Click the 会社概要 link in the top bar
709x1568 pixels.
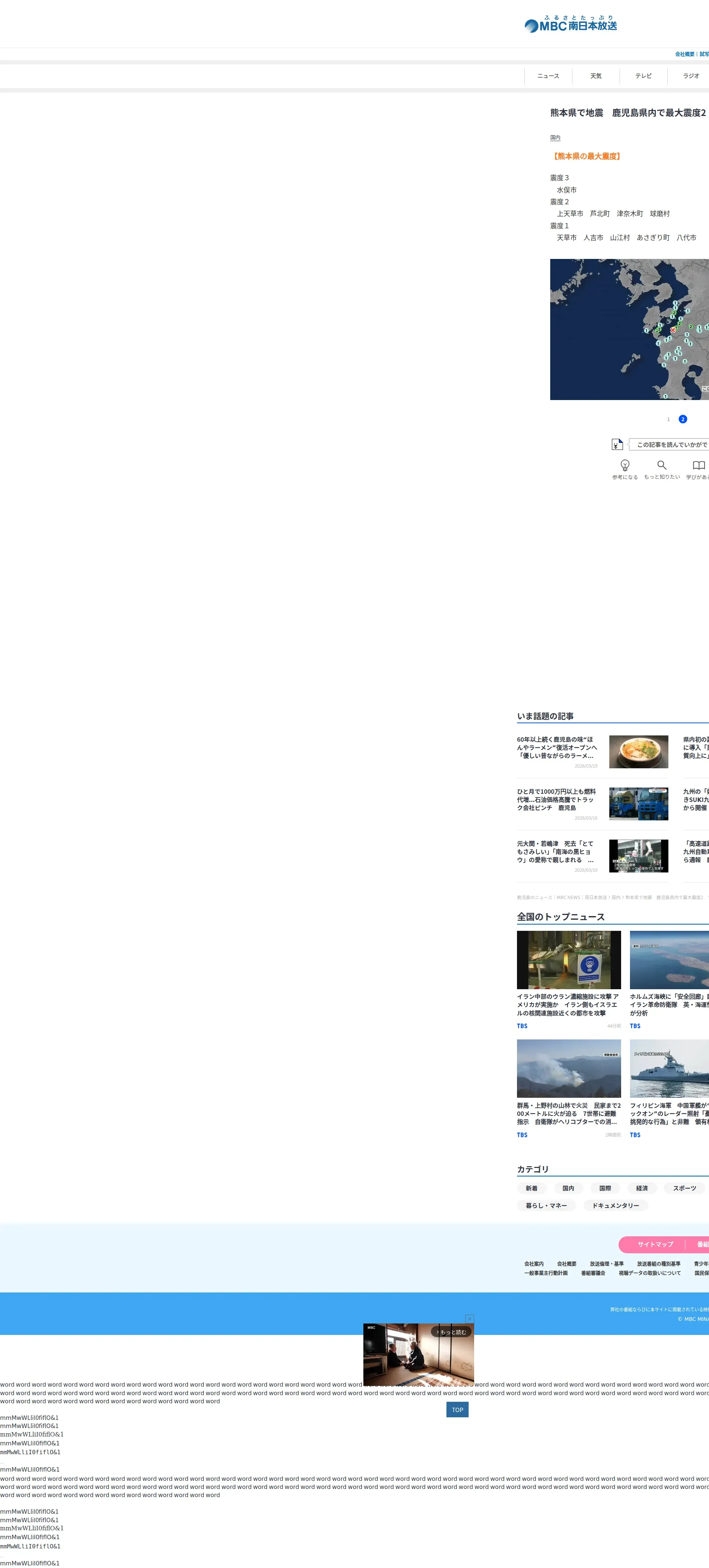point(684,54)
